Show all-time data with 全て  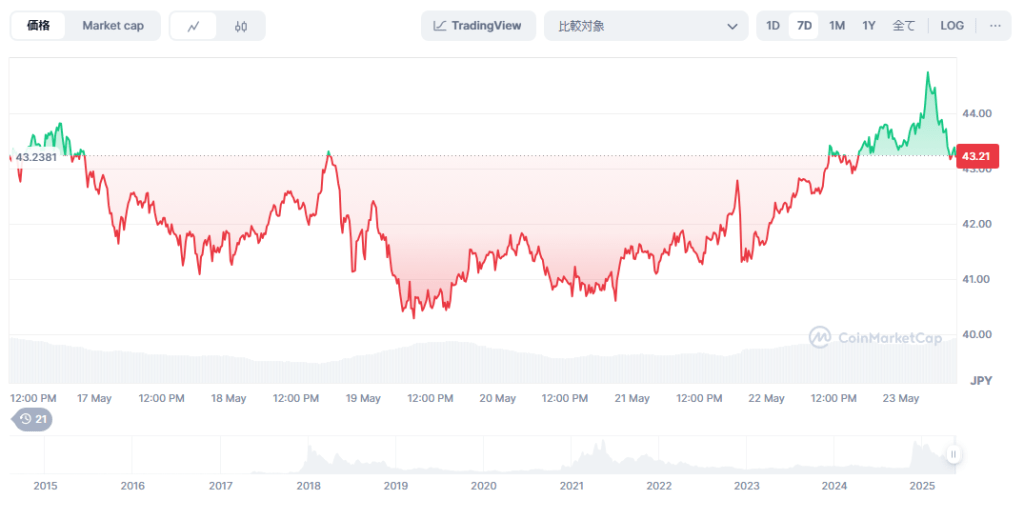[x=903, y=26]
